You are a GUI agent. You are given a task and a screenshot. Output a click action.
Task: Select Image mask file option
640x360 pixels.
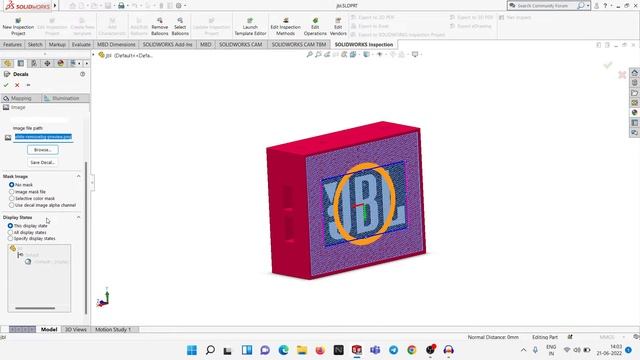coord(11,191)
